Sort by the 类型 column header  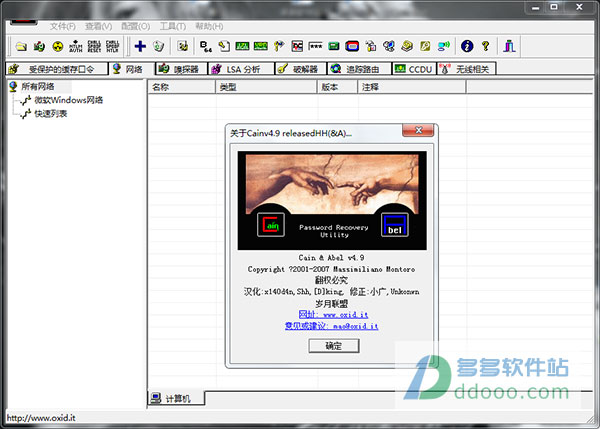coord(267,87)
